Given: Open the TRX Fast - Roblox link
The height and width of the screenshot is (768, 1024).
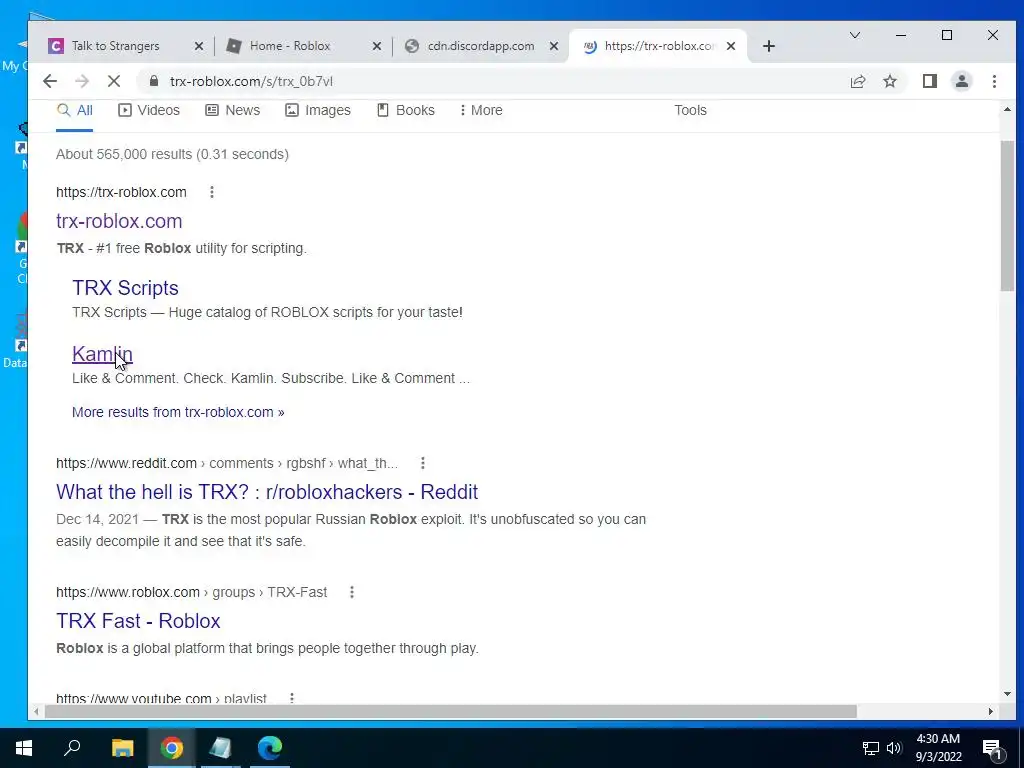Looking at the screenshot, I should click(x=138, y=620).
